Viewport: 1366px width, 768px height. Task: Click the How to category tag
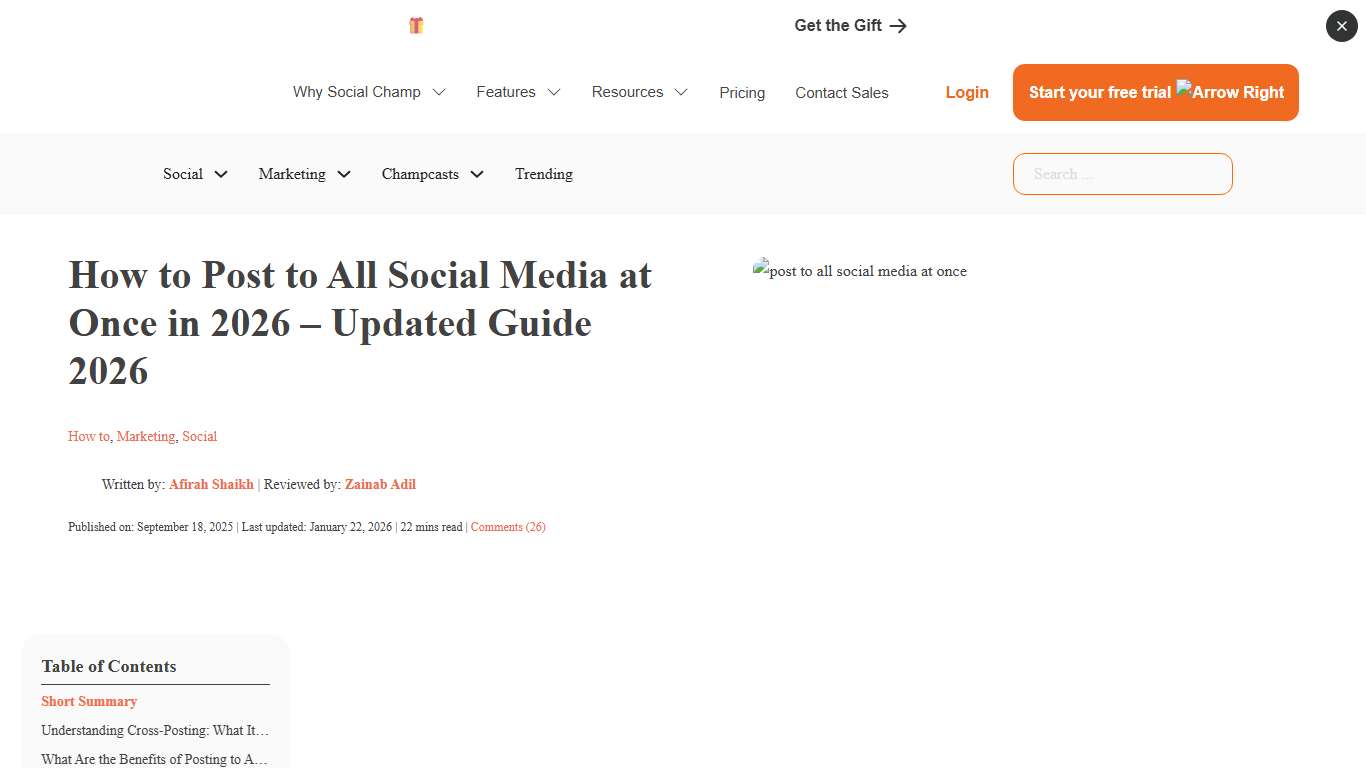tap(88, 436)
